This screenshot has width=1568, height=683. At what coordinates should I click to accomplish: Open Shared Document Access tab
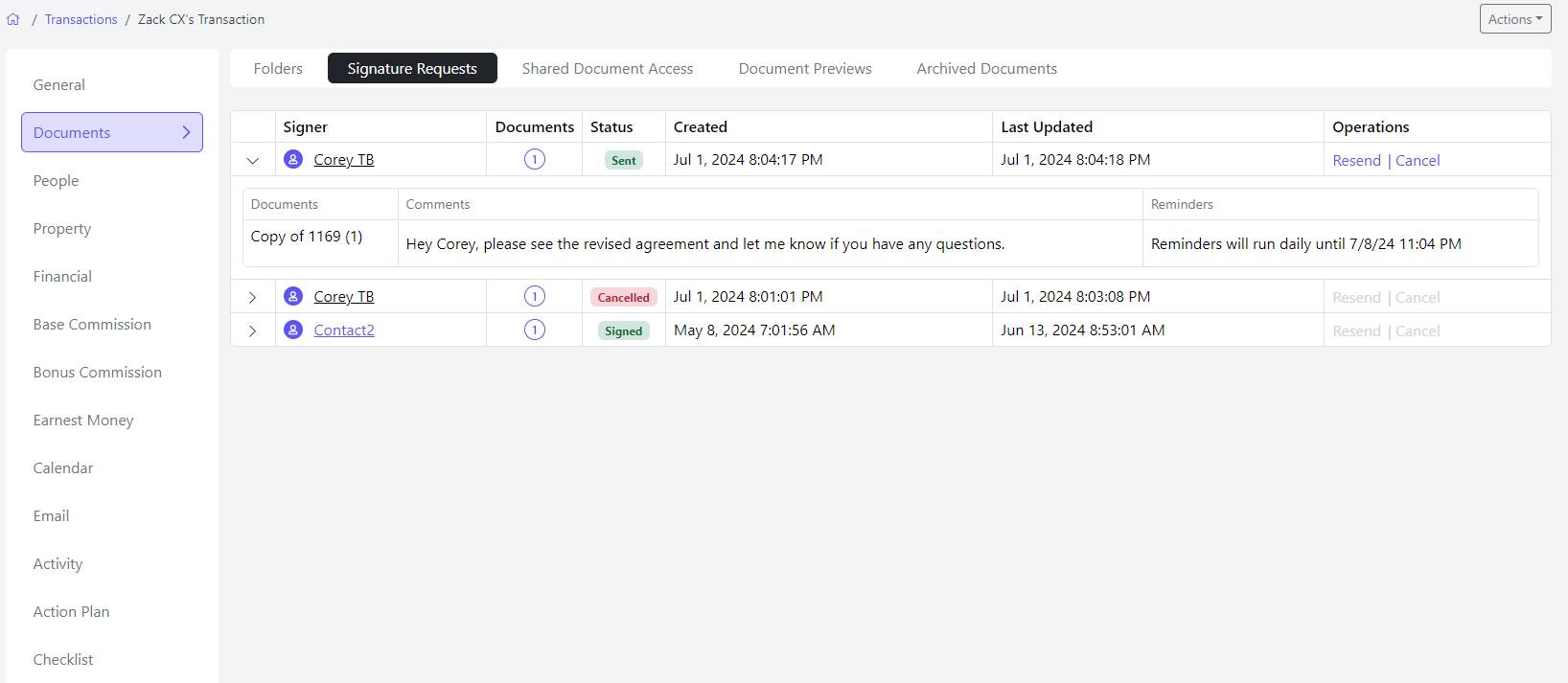608,68
